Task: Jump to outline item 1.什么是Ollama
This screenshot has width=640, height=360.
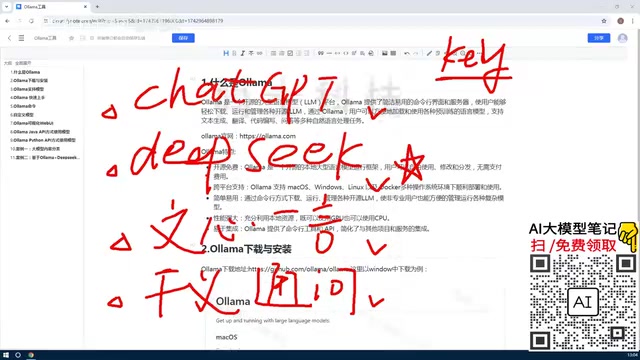Action: (25, 72)
